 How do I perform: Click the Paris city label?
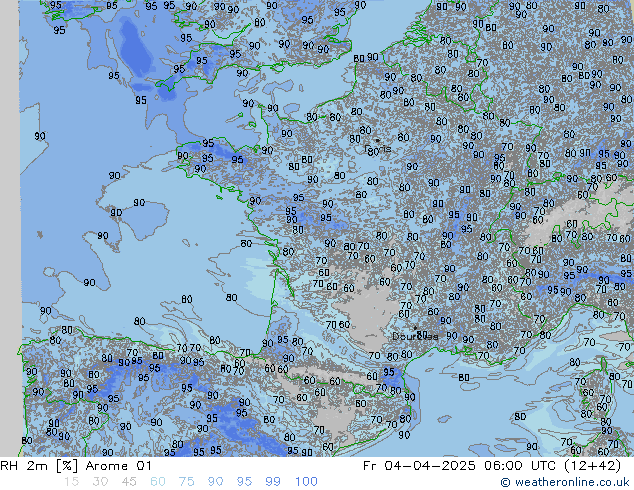click(378, 149)
